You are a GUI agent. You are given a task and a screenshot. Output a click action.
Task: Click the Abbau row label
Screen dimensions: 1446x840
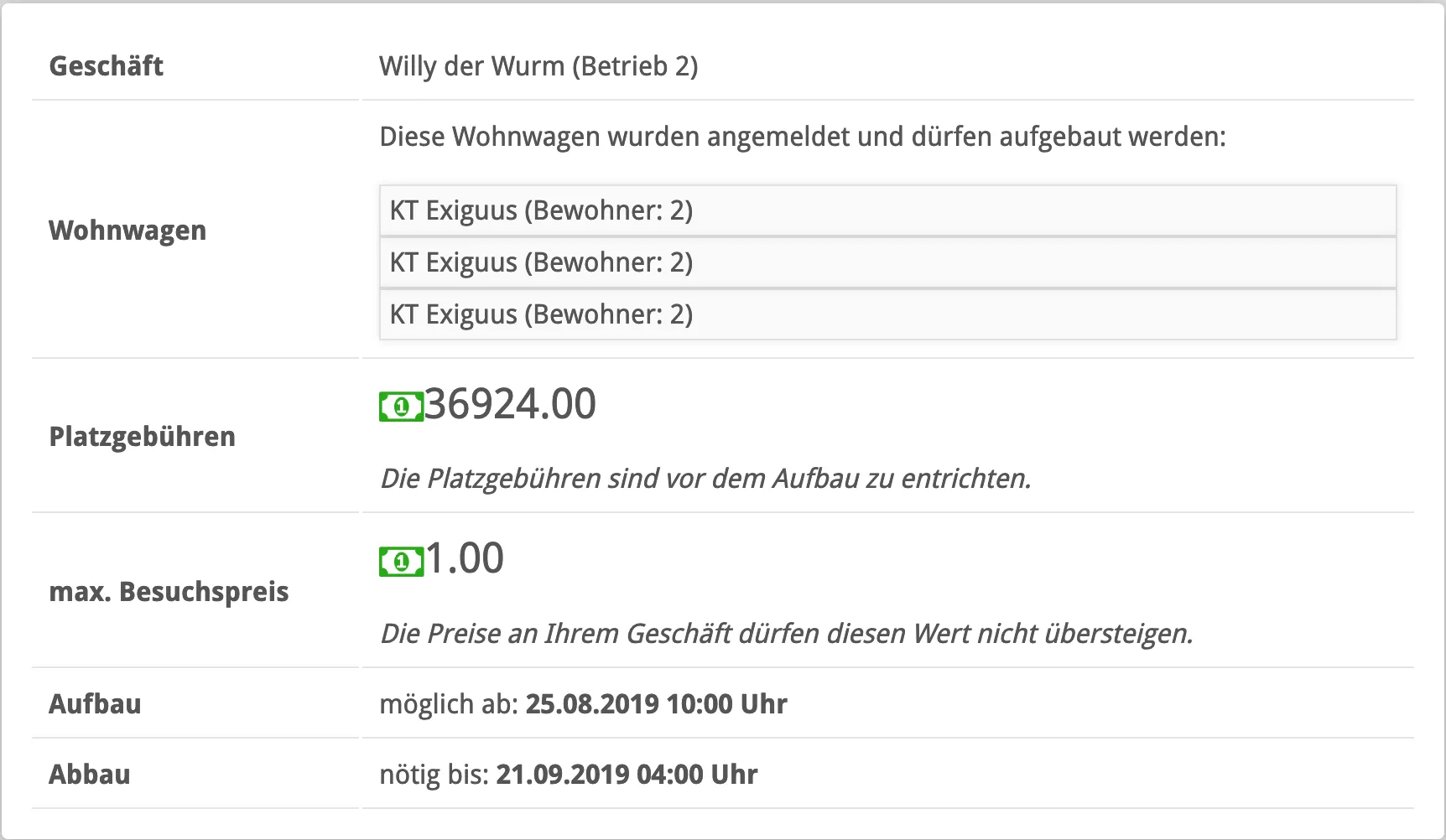pos(90,775)
